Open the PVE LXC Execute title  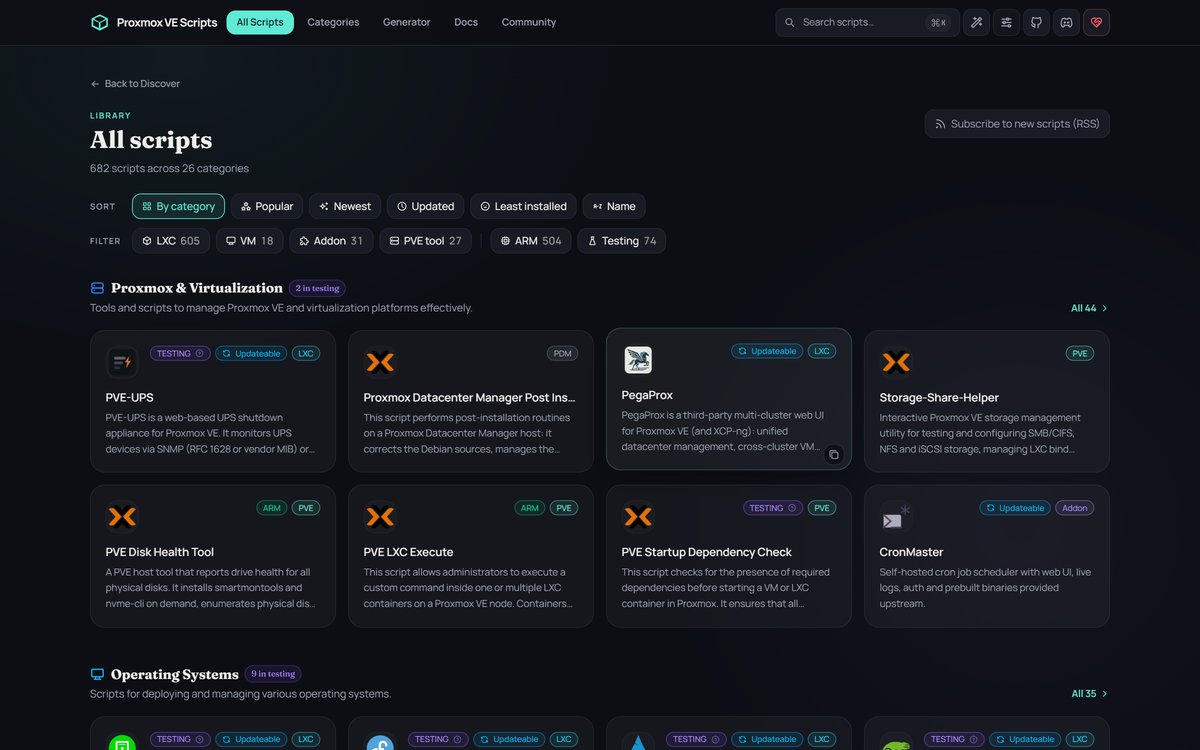coord(409,552)
